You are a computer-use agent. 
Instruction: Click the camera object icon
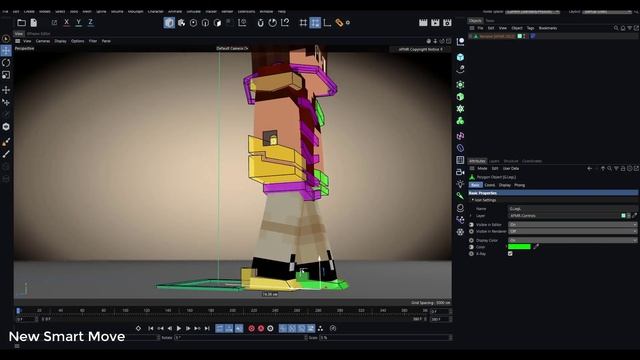coord(460,172)
